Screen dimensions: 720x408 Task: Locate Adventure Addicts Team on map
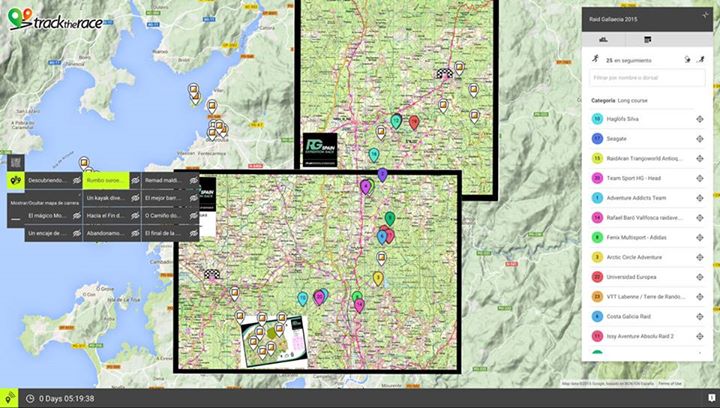coord(699,198)
